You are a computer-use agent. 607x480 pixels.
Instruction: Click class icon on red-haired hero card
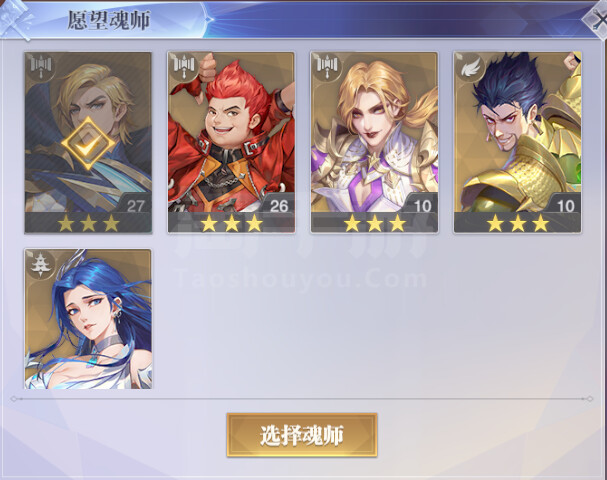pyautogui.click(x=183, y=66)
